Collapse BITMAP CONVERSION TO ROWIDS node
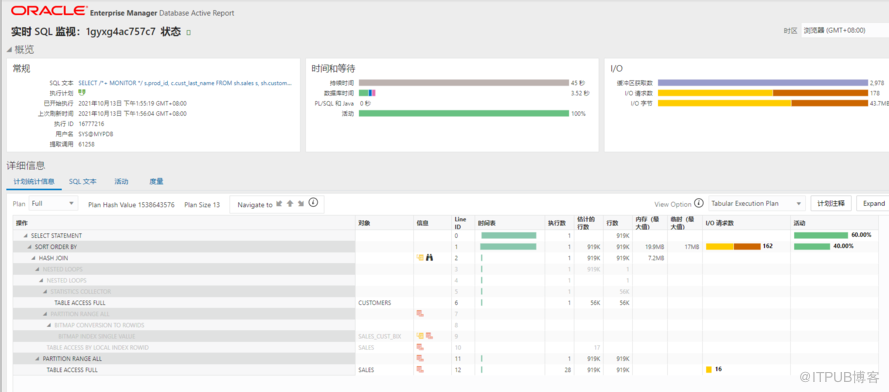Image resolution: width=889 pixels, height=392 pixels. [49, 325]
